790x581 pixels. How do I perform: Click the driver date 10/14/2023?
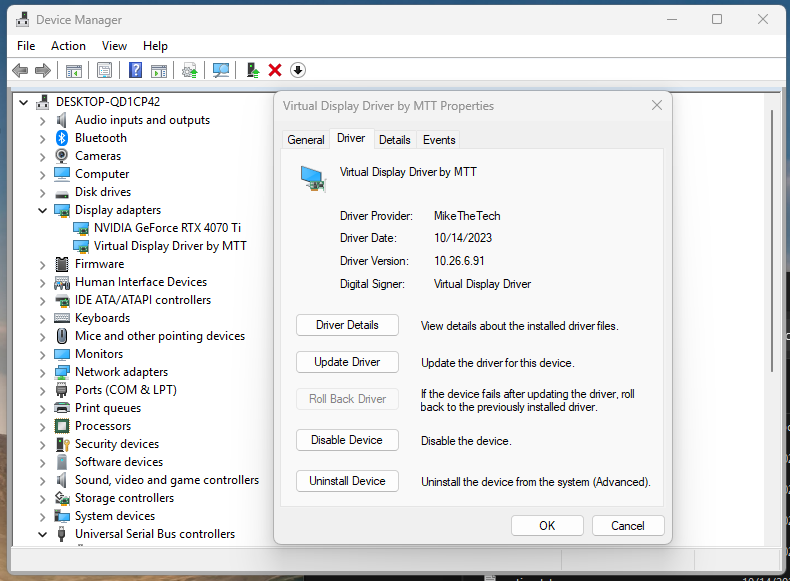[x=463, y=238]
